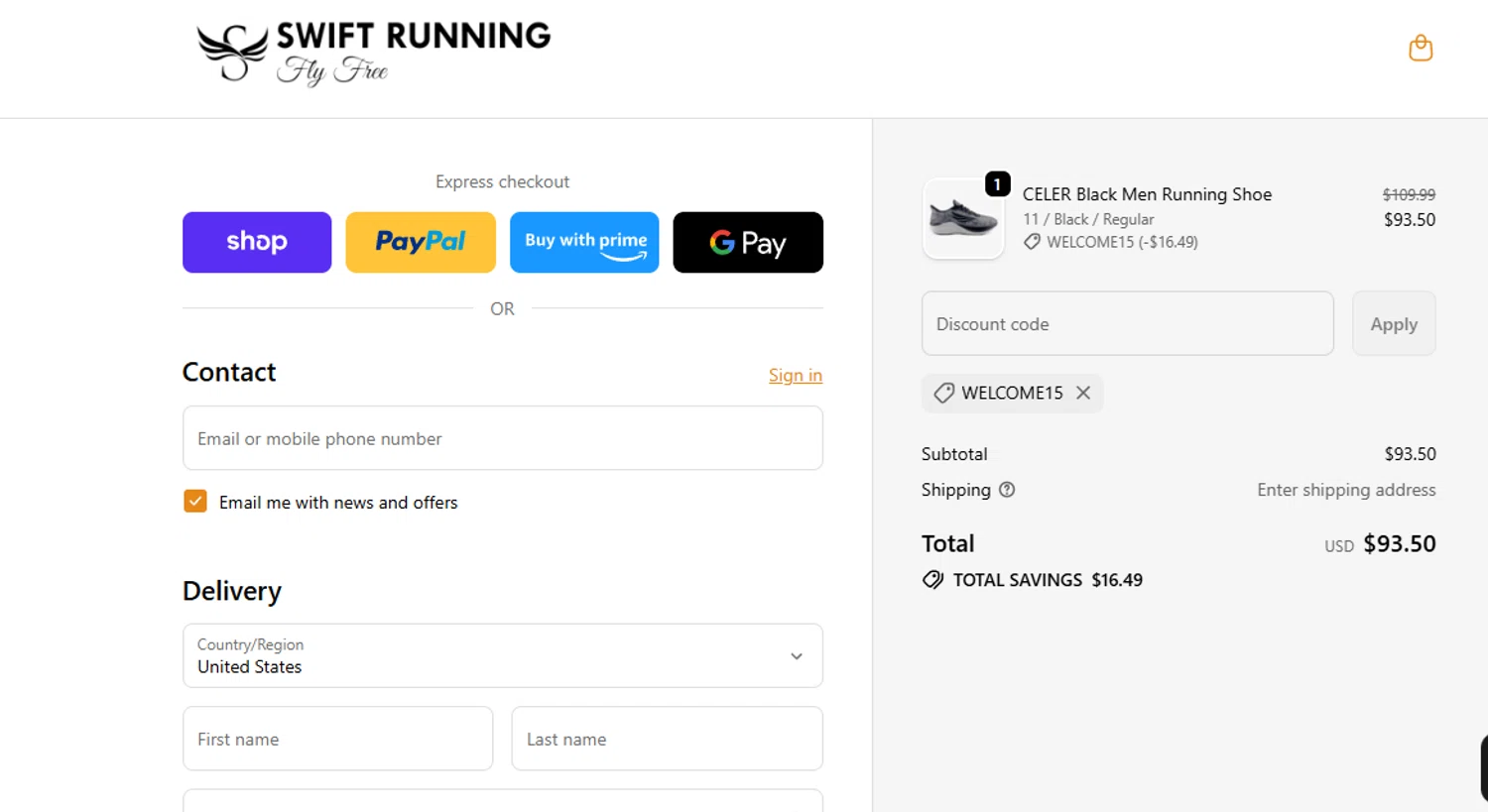Click the Enter shipping address text

[x=1346, y=490]
